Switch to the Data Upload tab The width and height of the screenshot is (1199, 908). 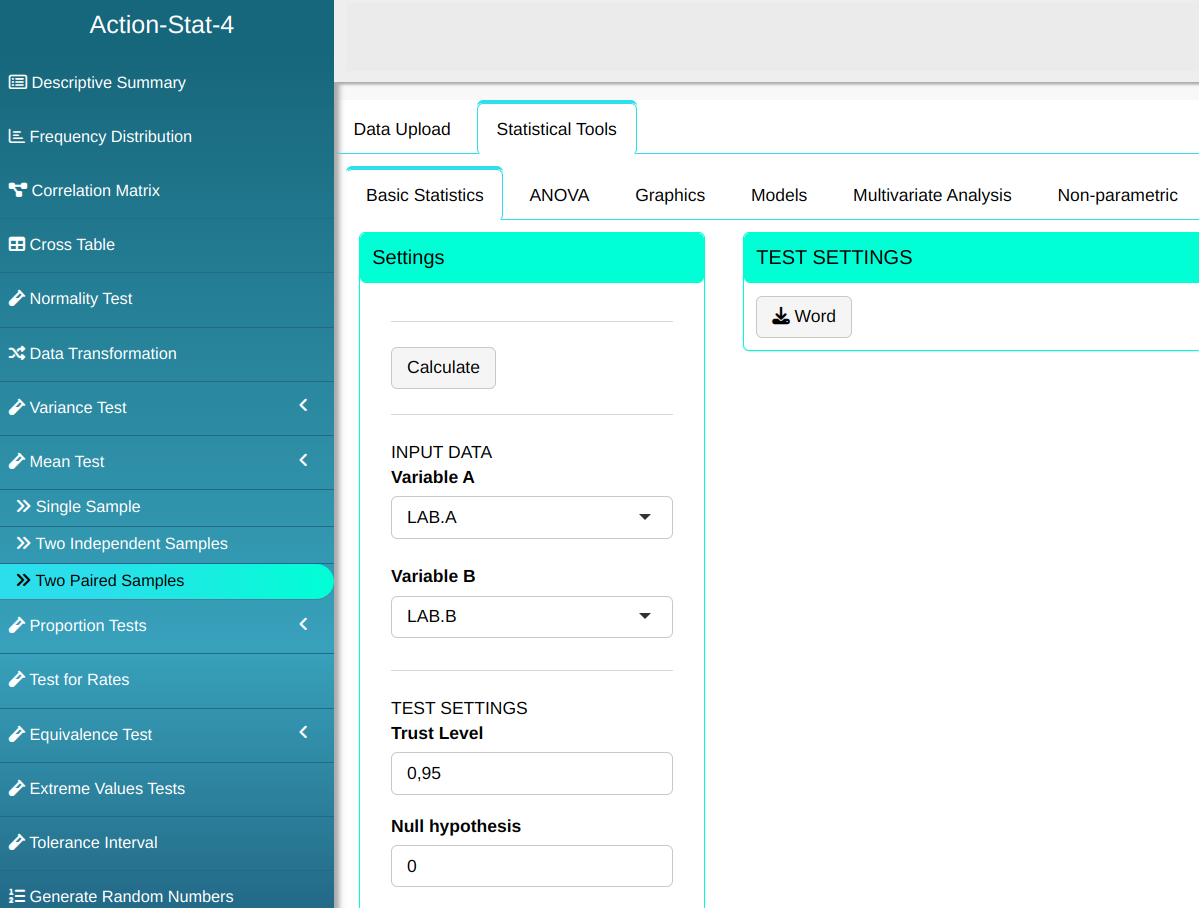[x=402, y=129]
